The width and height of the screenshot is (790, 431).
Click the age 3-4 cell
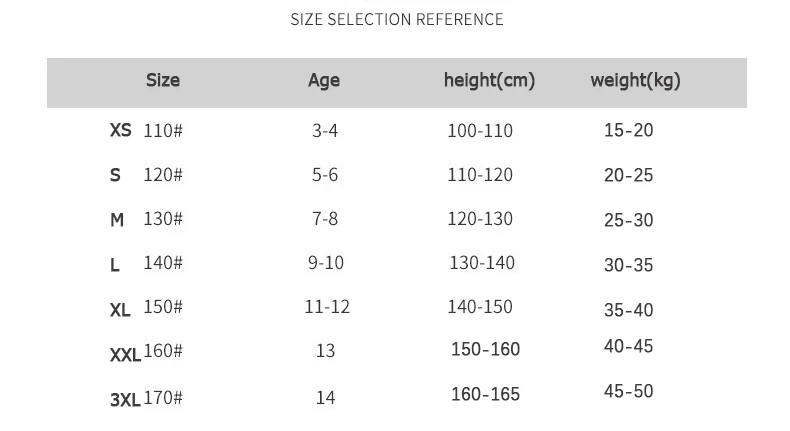tap(325, 131)
